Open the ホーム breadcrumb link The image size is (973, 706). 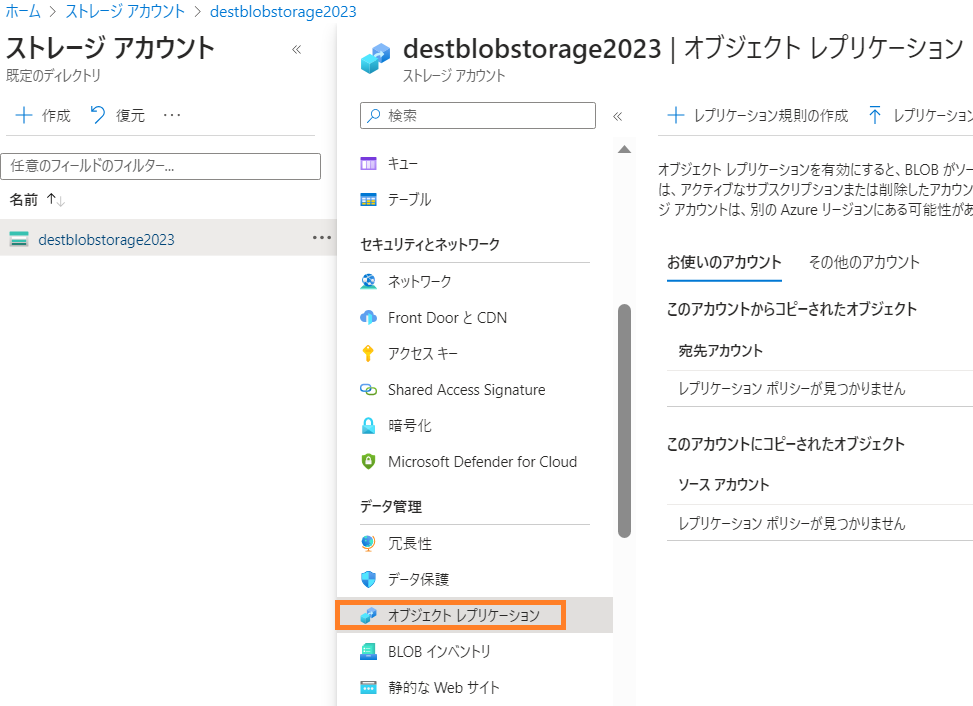tap(23, 11)
